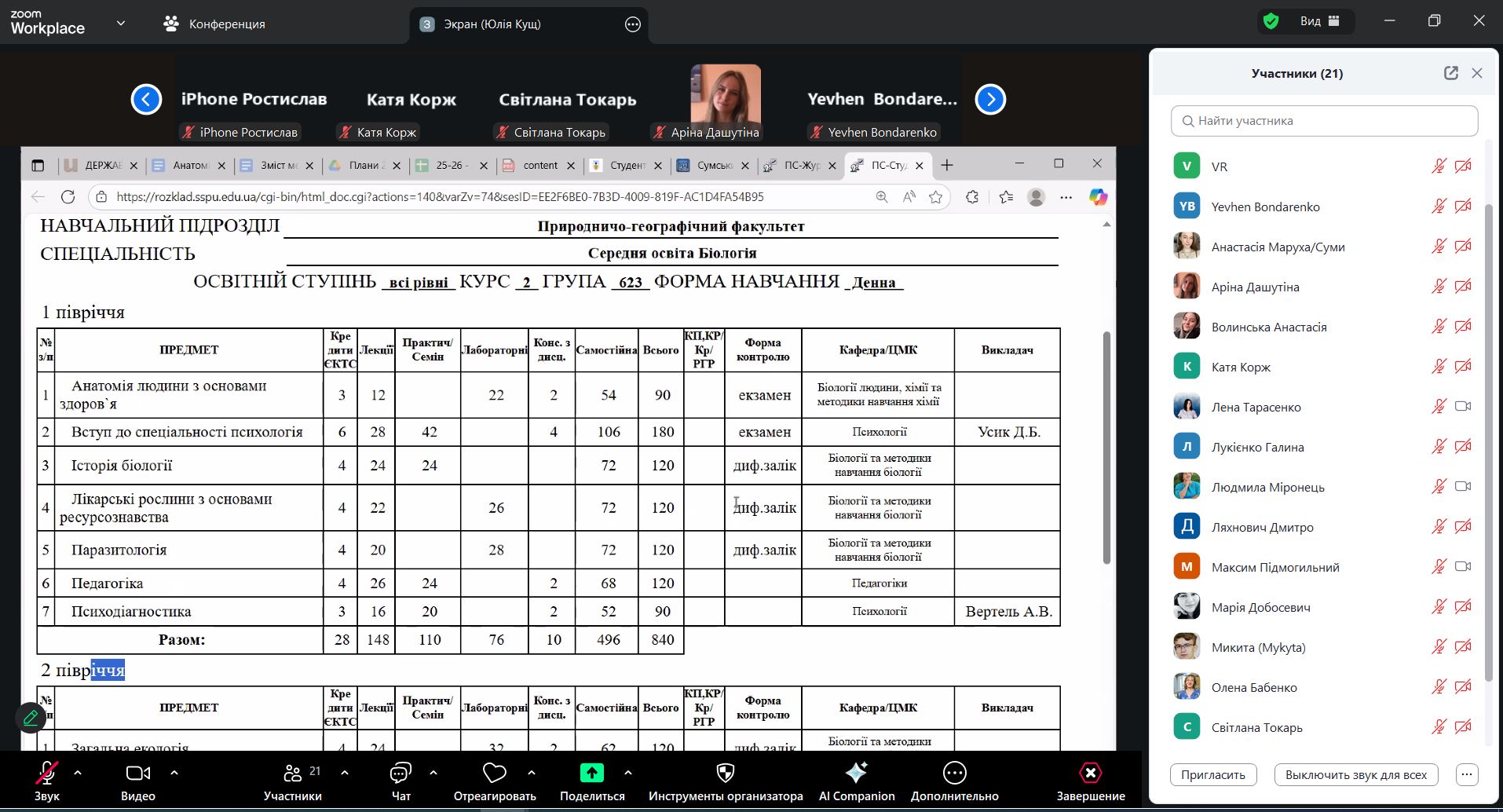Open Host tools shield icon
The height and width of the screenshot is (812, 1503).
pyautogui.click(x=725, y=774)
